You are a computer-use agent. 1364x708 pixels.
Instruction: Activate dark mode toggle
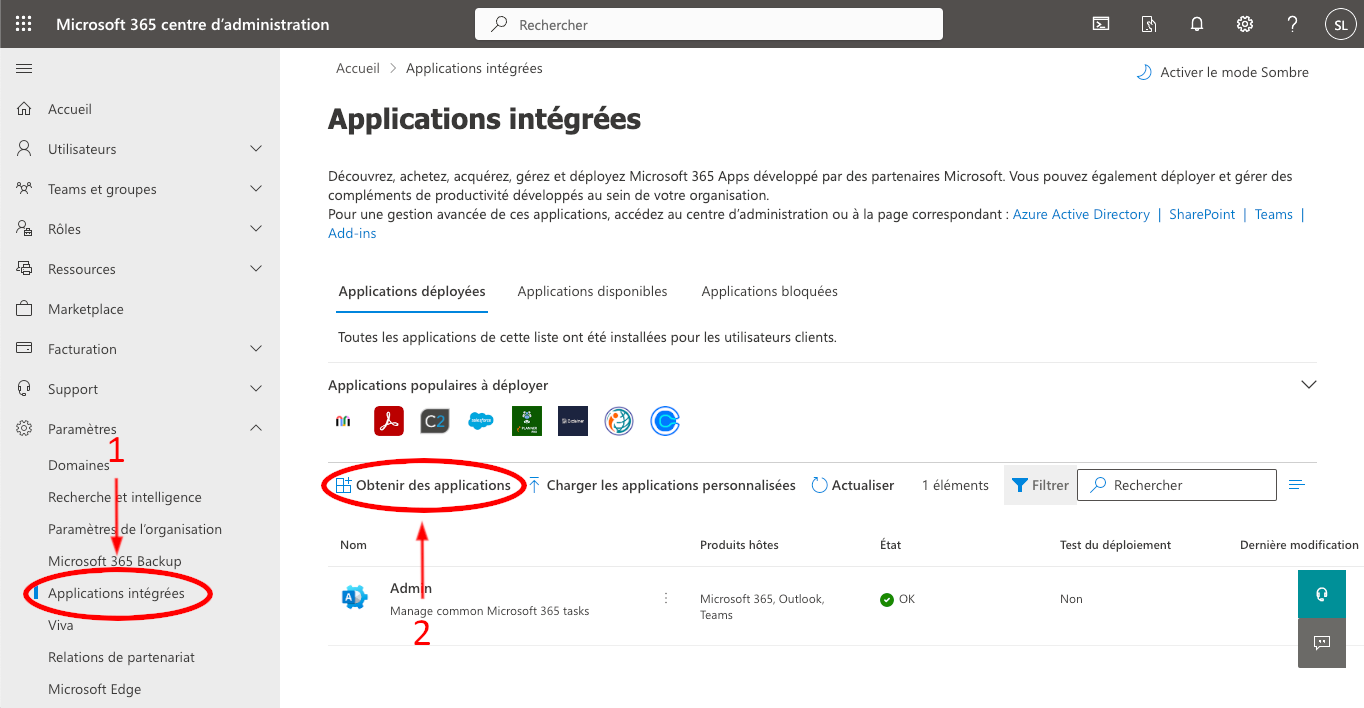pos(1222,72)
